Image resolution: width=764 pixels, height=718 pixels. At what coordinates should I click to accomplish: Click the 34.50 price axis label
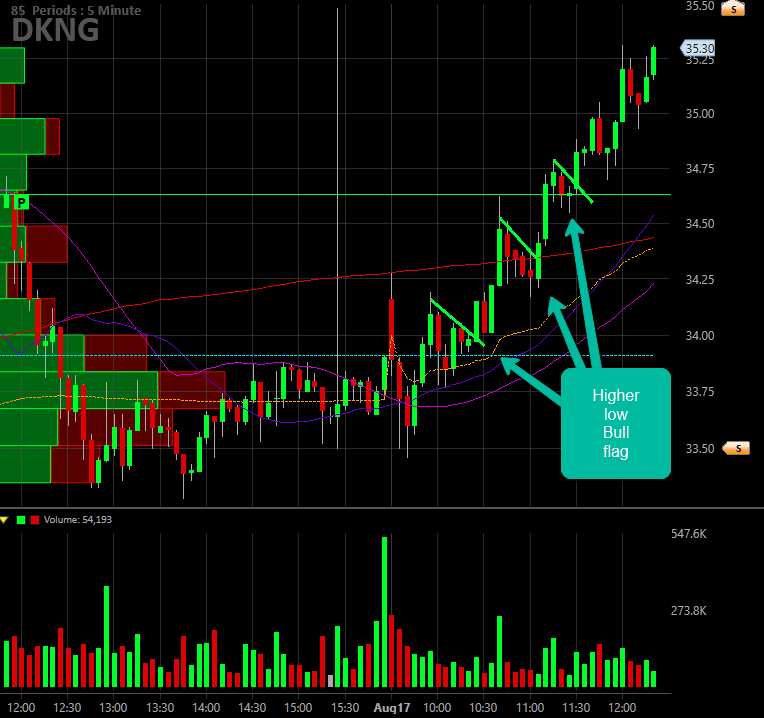[x=700, y=224]
